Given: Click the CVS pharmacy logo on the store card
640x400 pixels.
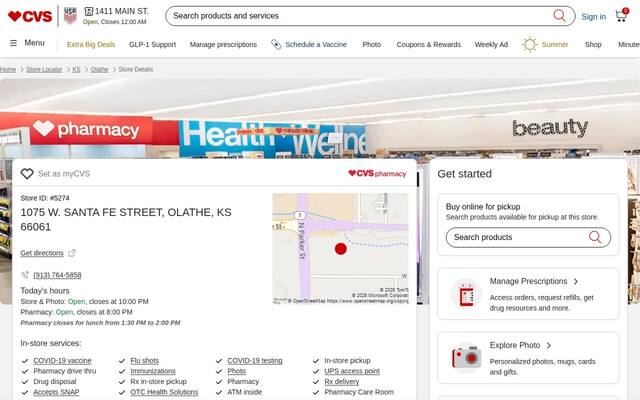Looking at the screenshot, I should [377, 173].
